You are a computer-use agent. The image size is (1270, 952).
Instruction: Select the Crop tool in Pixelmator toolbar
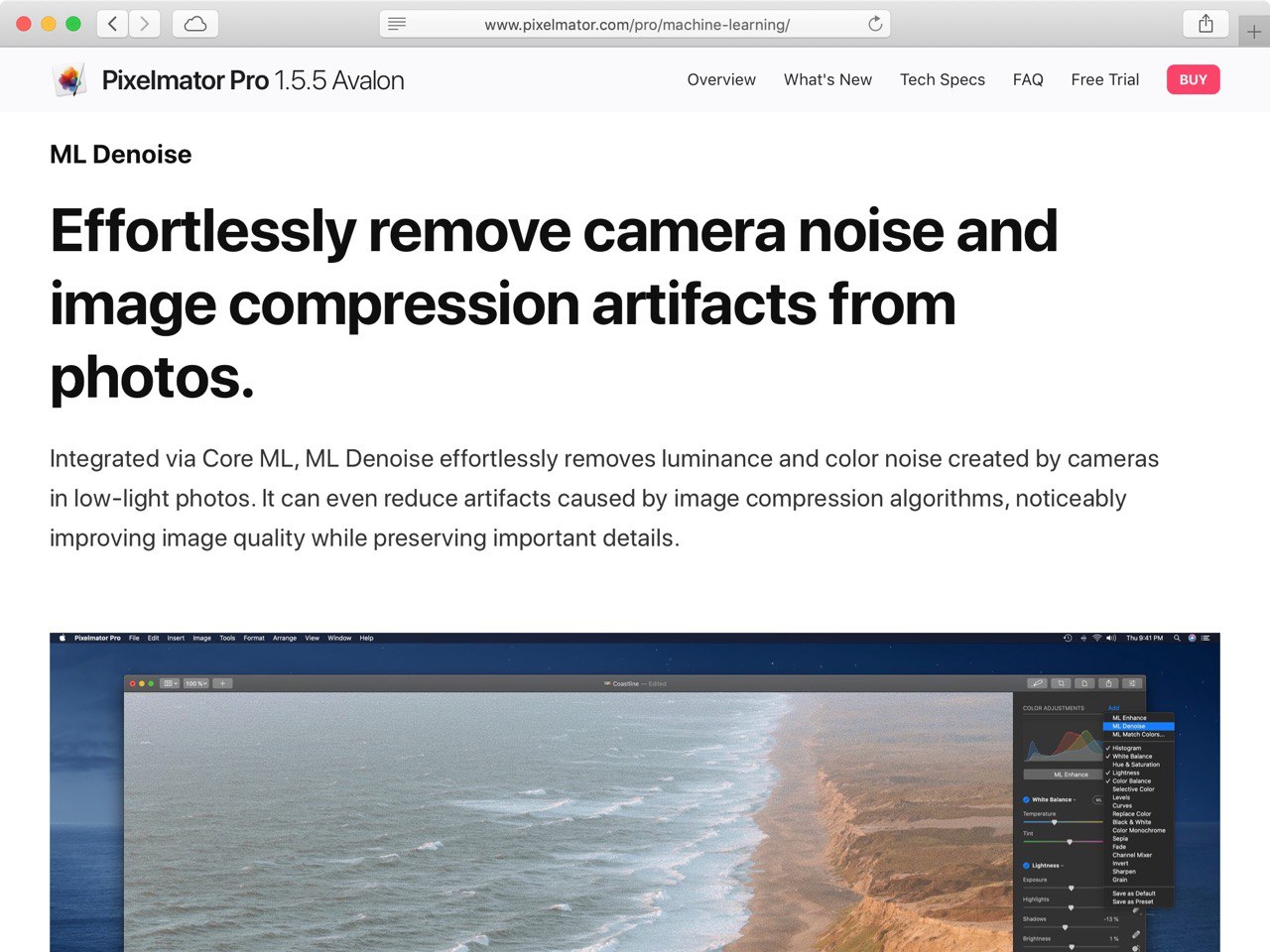(x=1061, y=683)
